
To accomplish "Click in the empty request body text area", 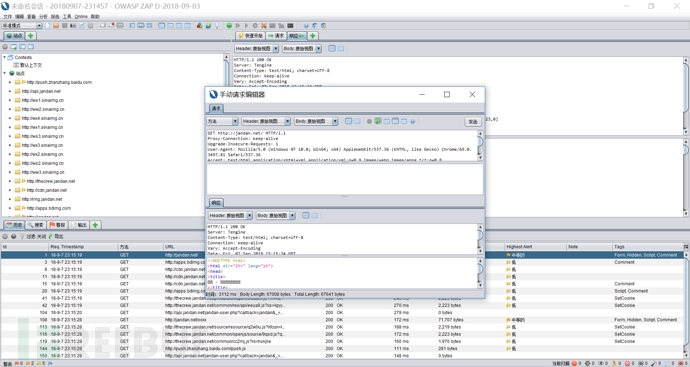I will pyautogui.click(x=345, y=179).
